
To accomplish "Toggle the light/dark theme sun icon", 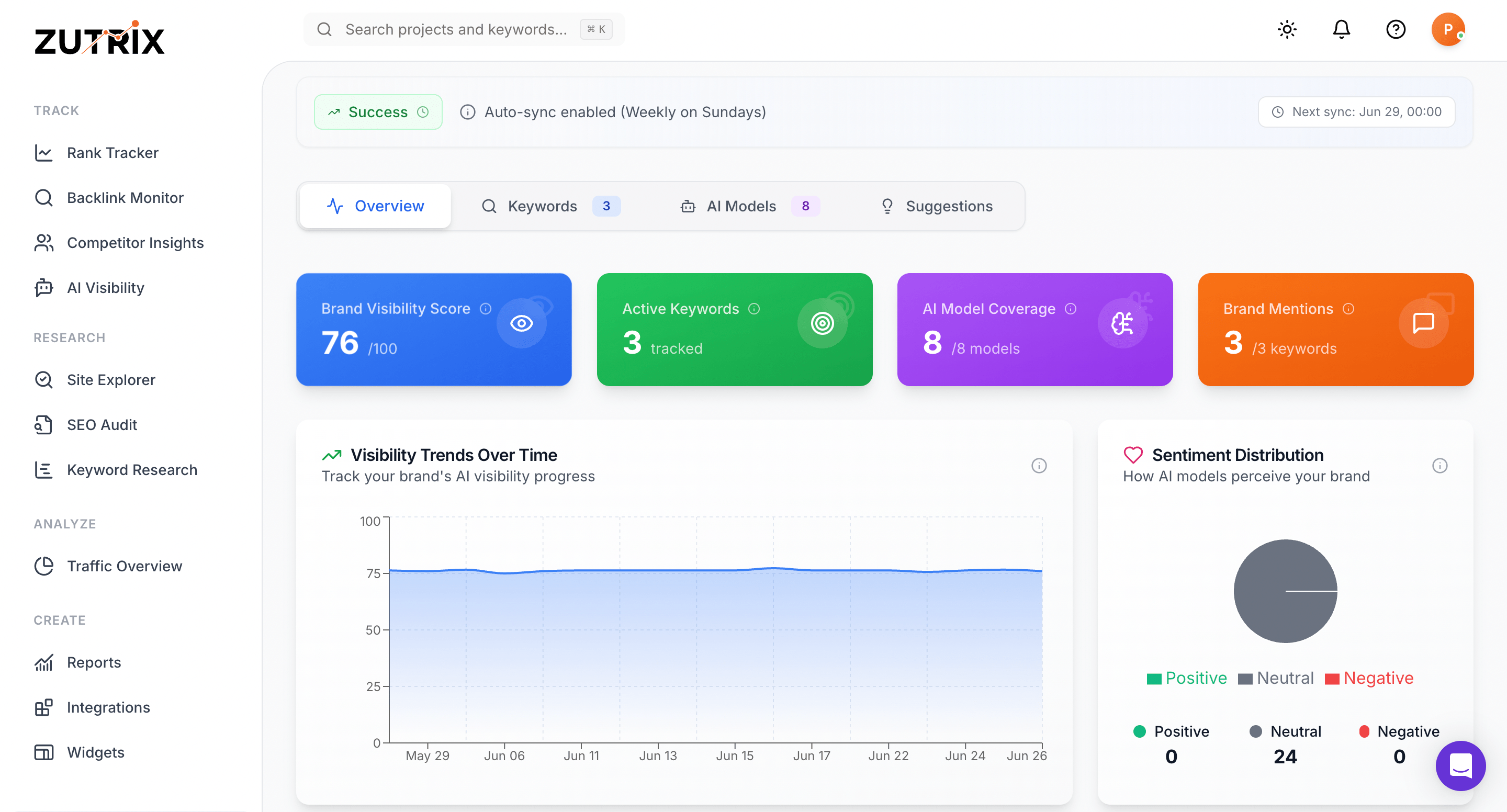I will (x=1287, y=29).
